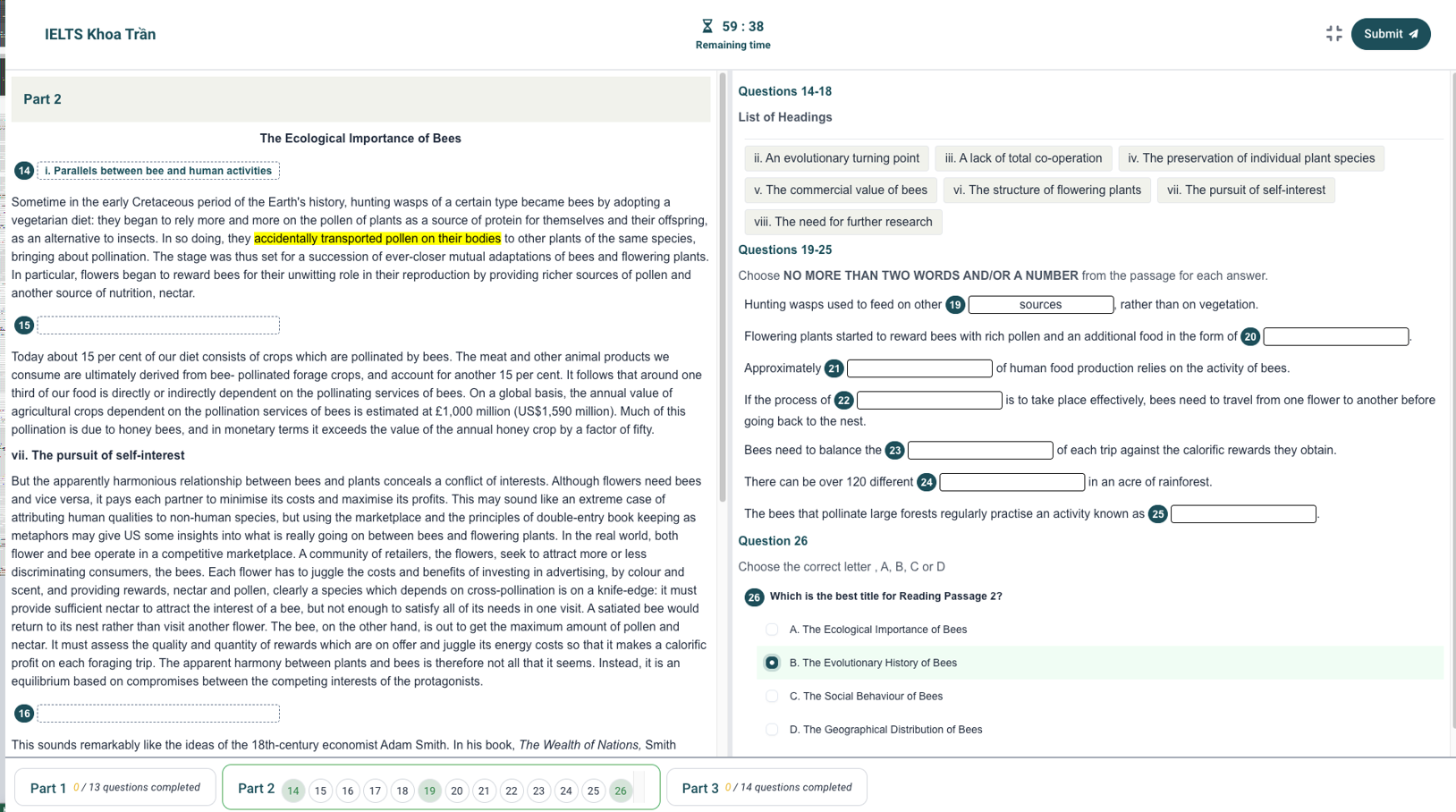Click the empty heading slot for paragraph 15
This screenshot has width=1456, height=812.
[x=158, y=326]
